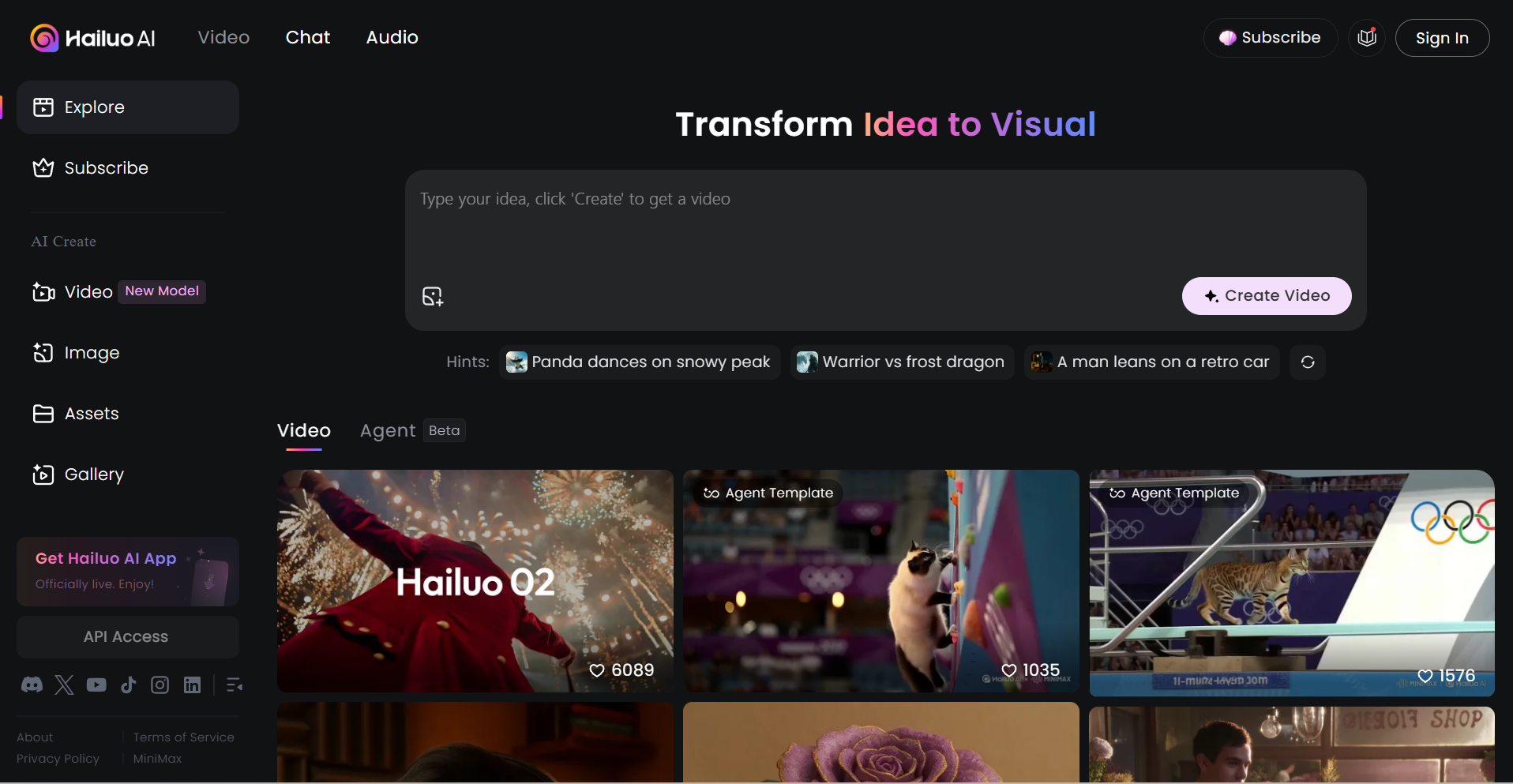
Task: Open Image in the sidebar
Action: [x=128, y=353]
